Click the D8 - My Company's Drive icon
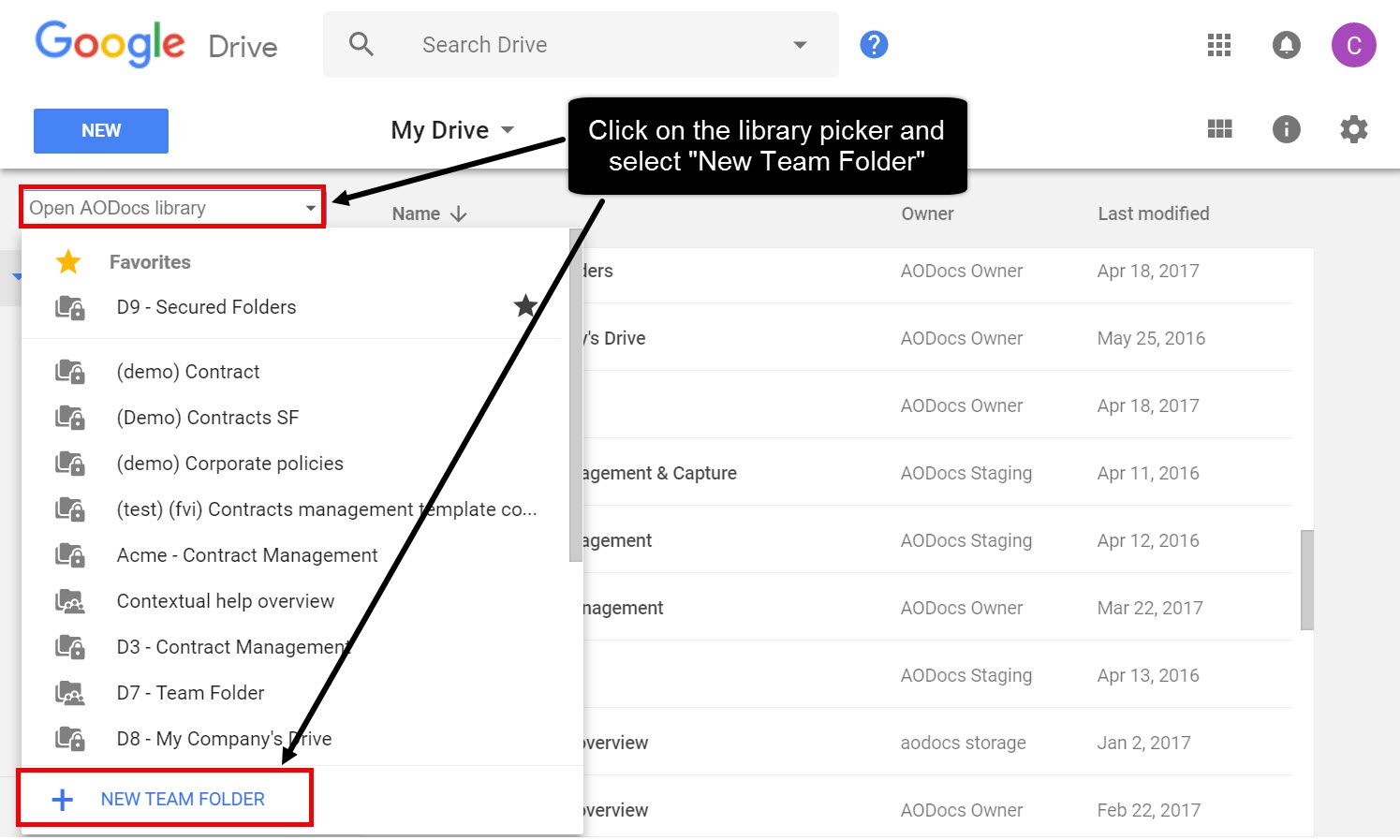This screenshot has width=1400, height=840. (70, 739)
